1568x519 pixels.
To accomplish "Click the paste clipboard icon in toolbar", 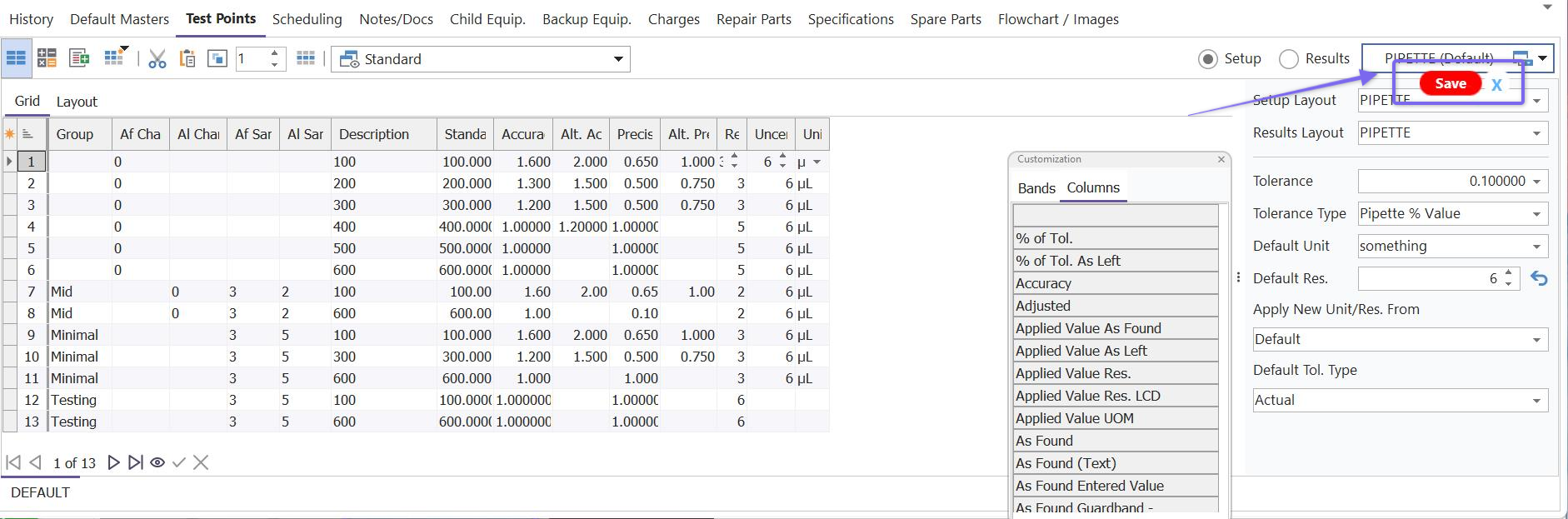I will (187, 59).
